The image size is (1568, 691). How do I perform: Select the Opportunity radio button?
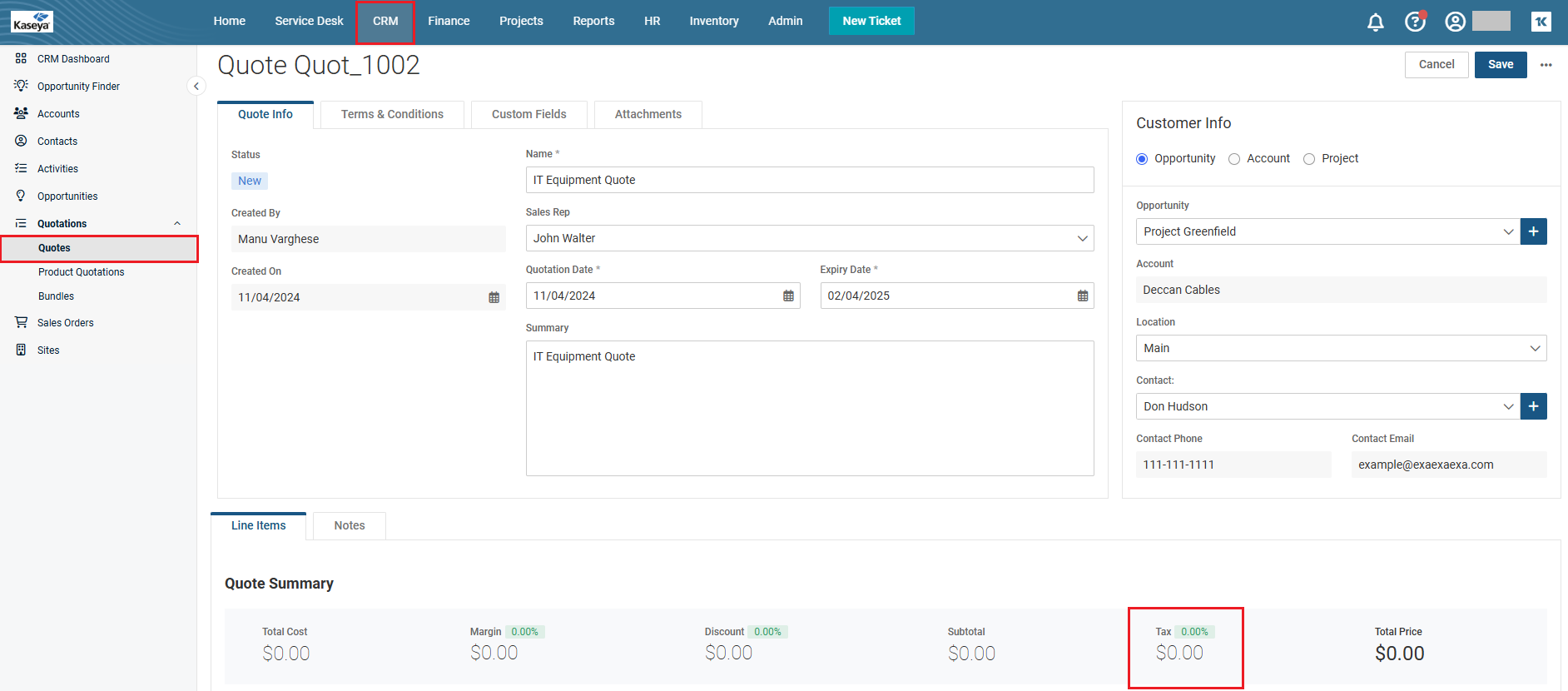click(1142, 159)
